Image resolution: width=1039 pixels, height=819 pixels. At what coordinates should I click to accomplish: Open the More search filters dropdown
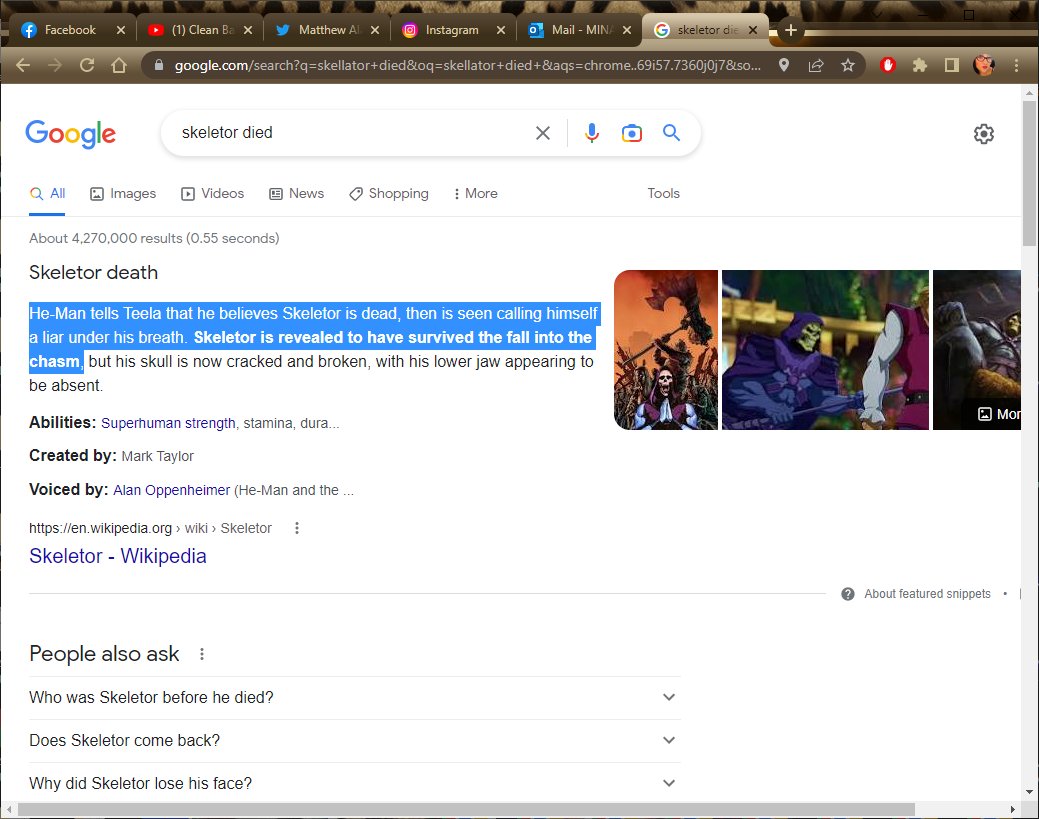coord(475,193)
